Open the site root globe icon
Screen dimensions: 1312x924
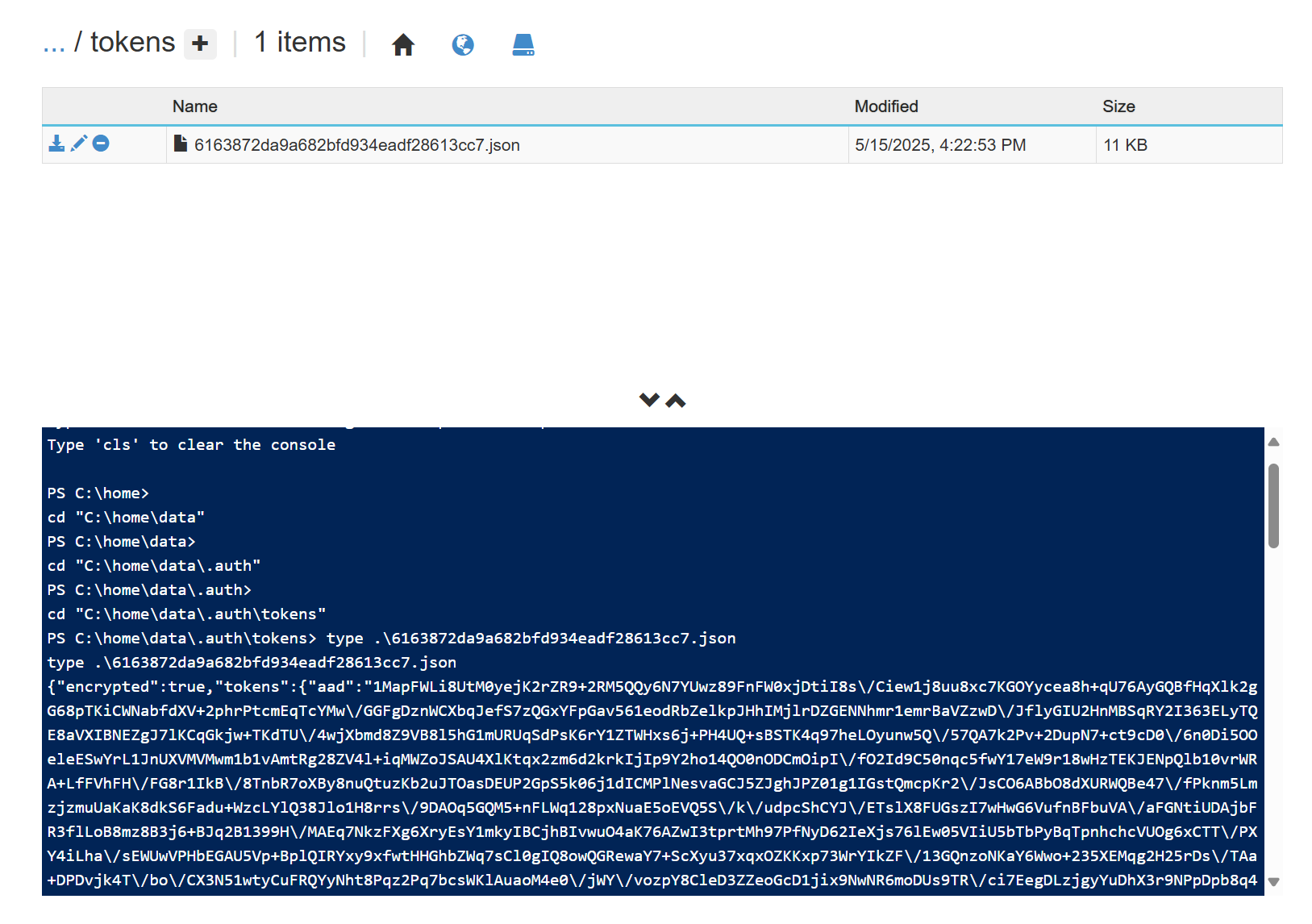point(463,44)
